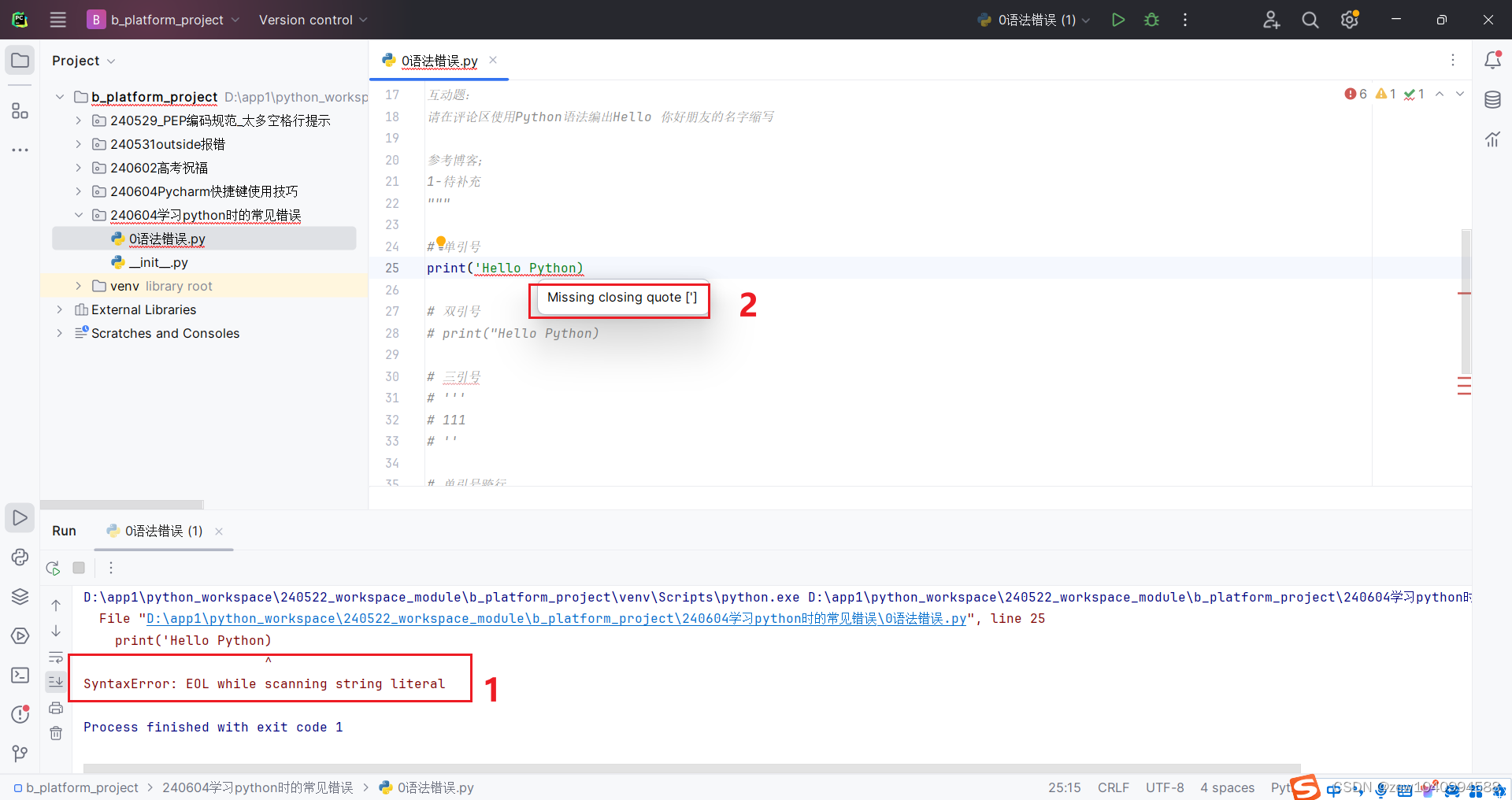Toggle the Project tool window folder icon
The image size is (1512, 800).
coord(20,61)
